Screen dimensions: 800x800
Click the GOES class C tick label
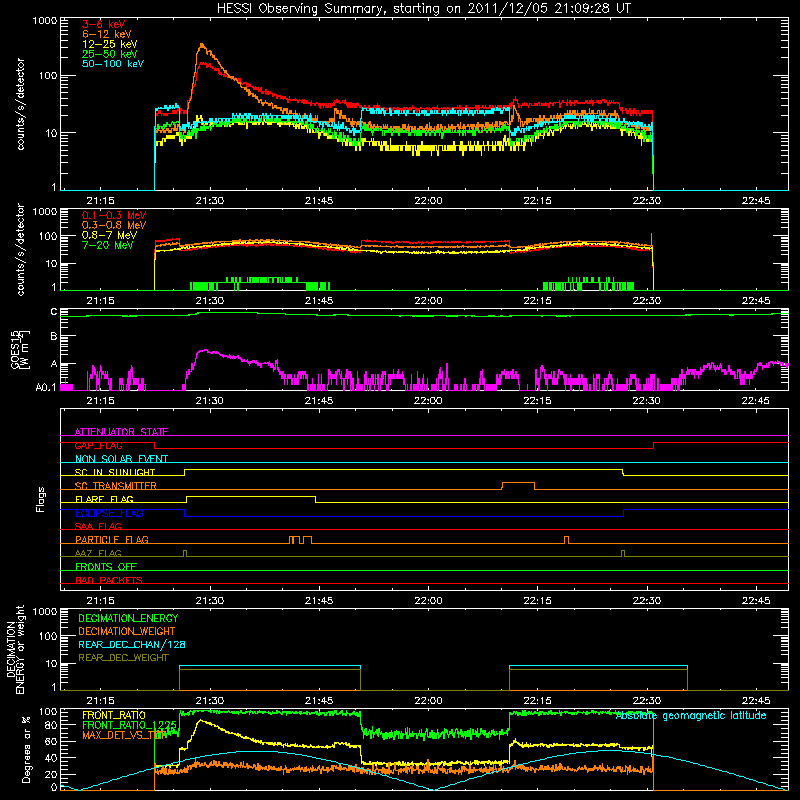54,311
